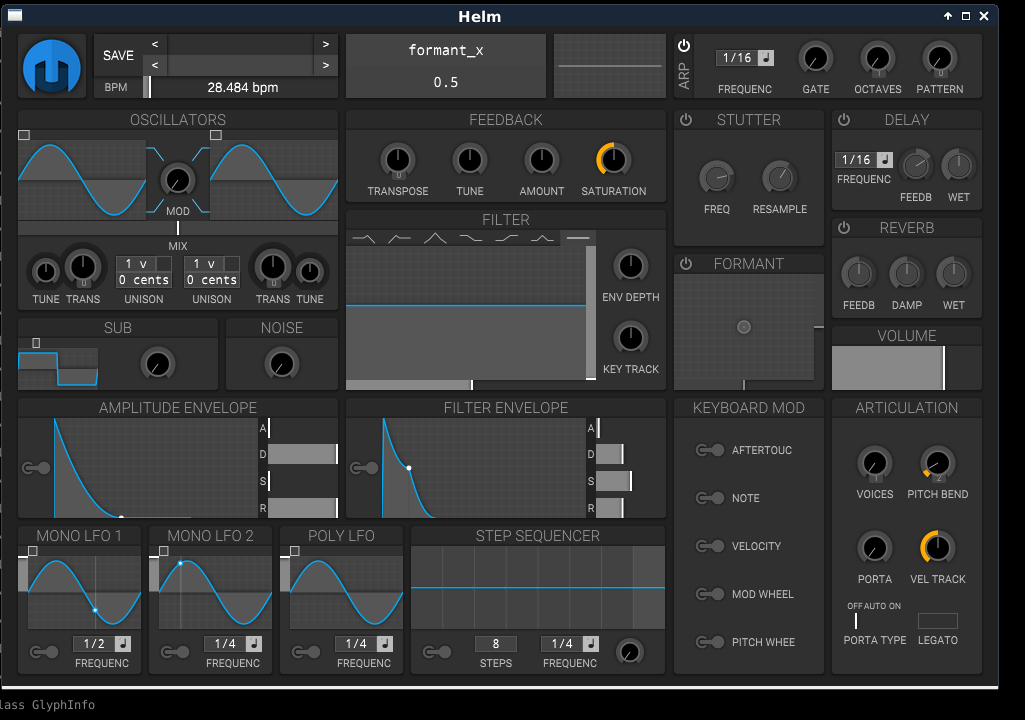Click the SAVE button

[x=118, y=56]
